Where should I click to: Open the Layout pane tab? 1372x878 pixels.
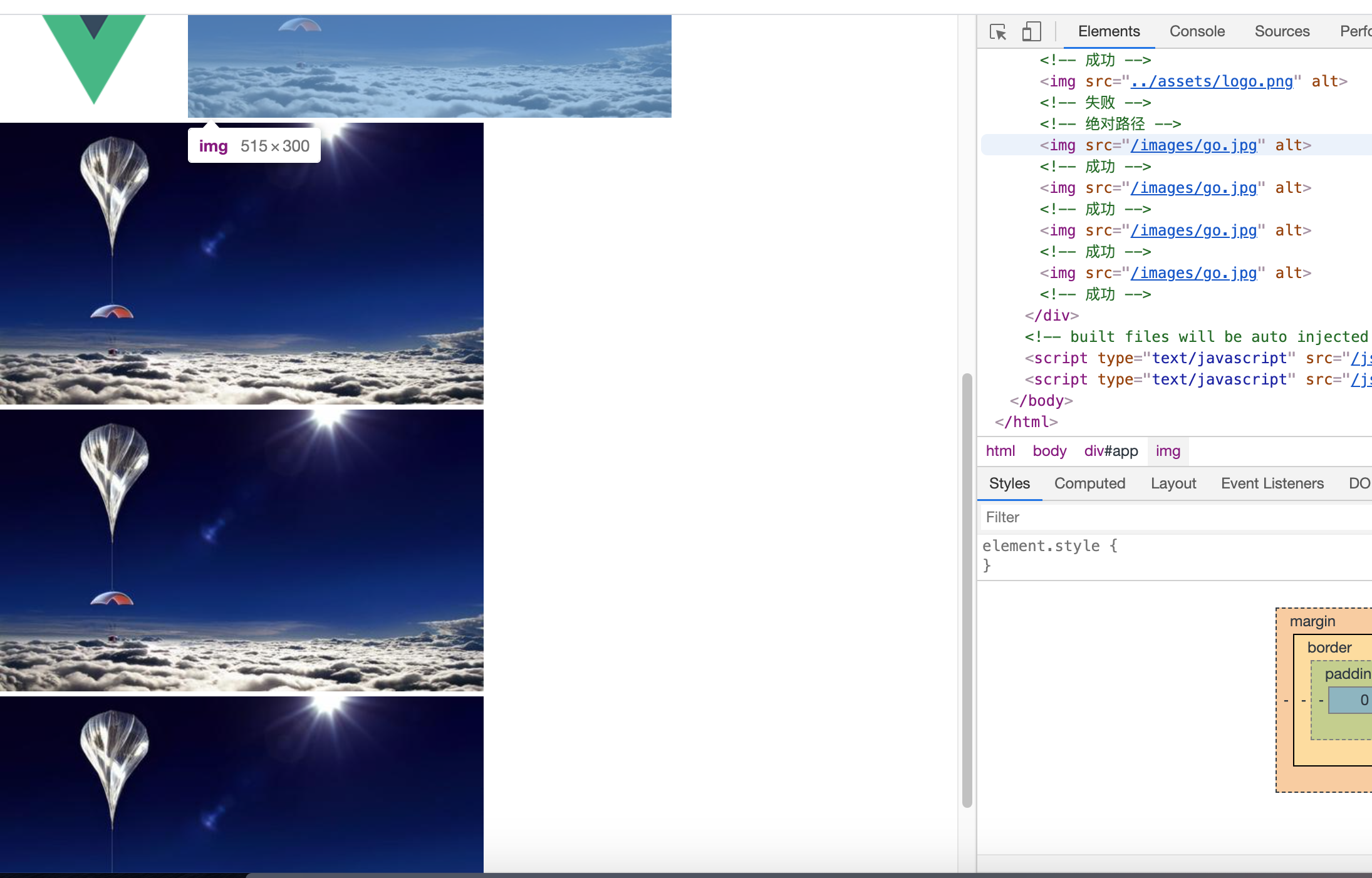pyautogui.click(x=1173, y=483)
